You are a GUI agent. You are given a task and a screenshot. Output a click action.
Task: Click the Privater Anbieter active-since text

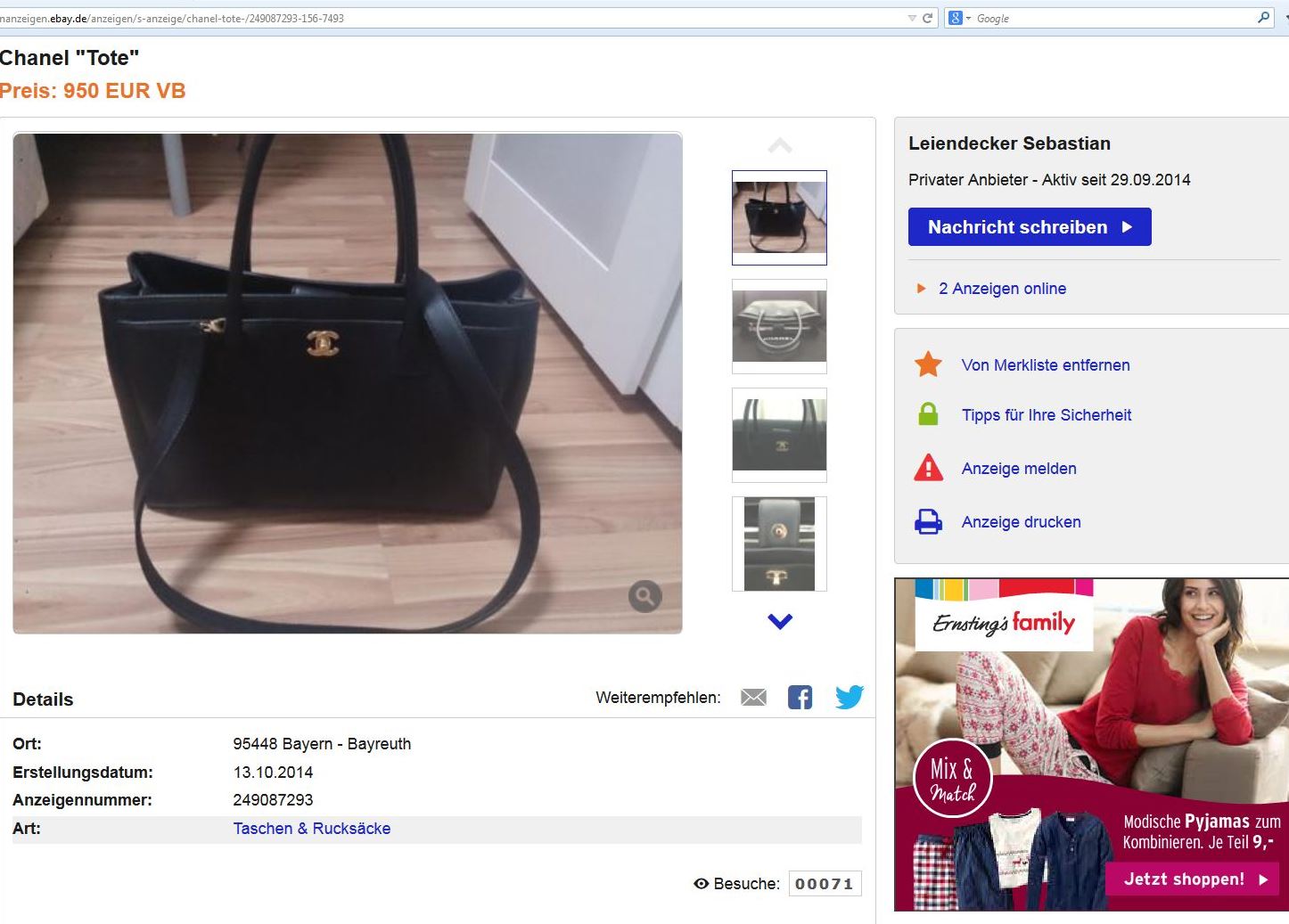pos(1049,179)
